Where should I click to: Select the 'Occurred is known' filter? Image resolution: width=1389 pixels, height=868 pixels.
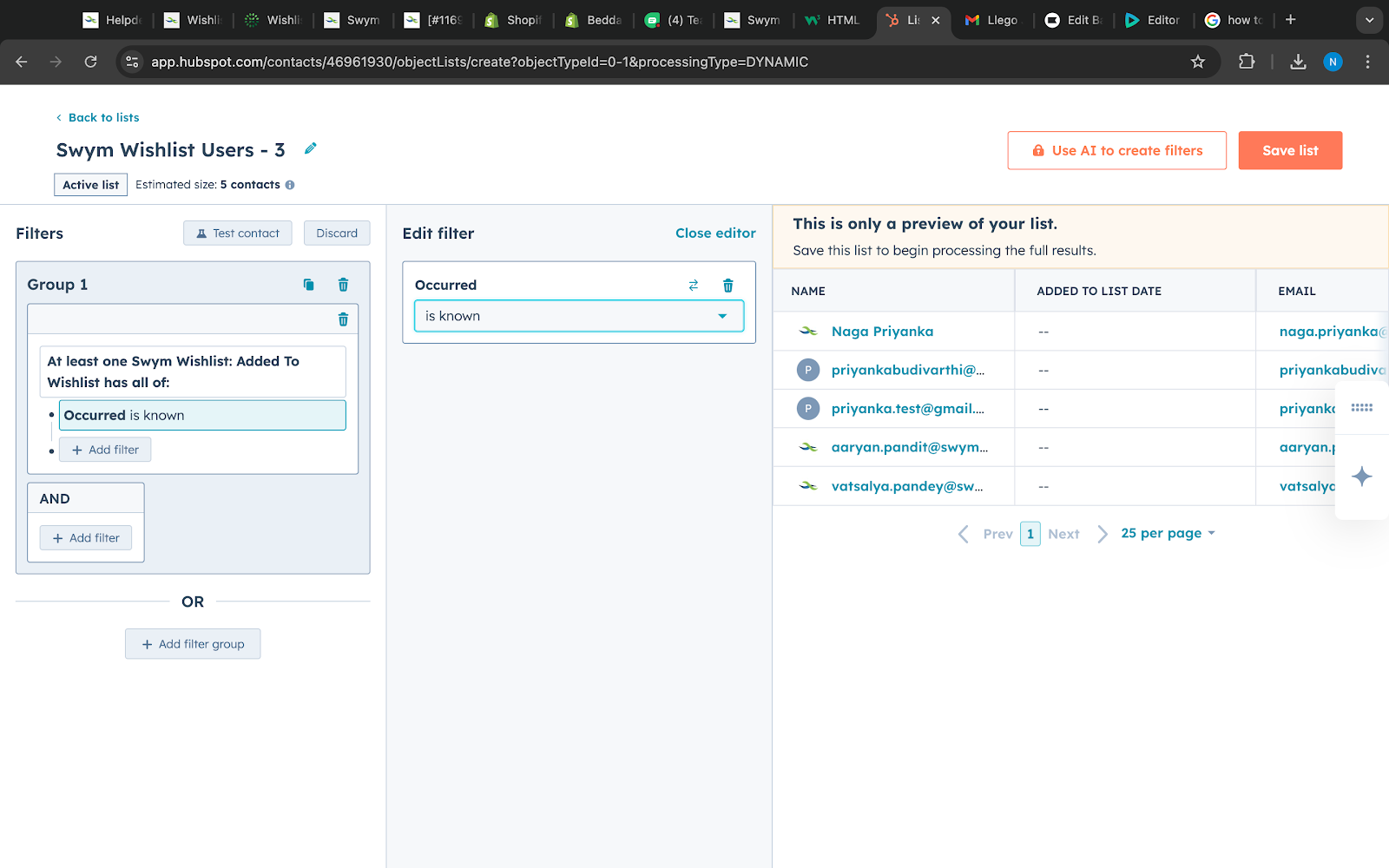click(202, 415)
